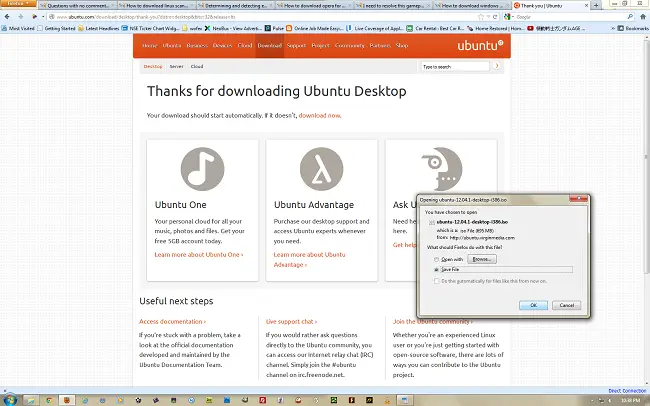650x406 pixels.
Task: Click the Browse... button in the dialog
Action: tap(482, 259)
